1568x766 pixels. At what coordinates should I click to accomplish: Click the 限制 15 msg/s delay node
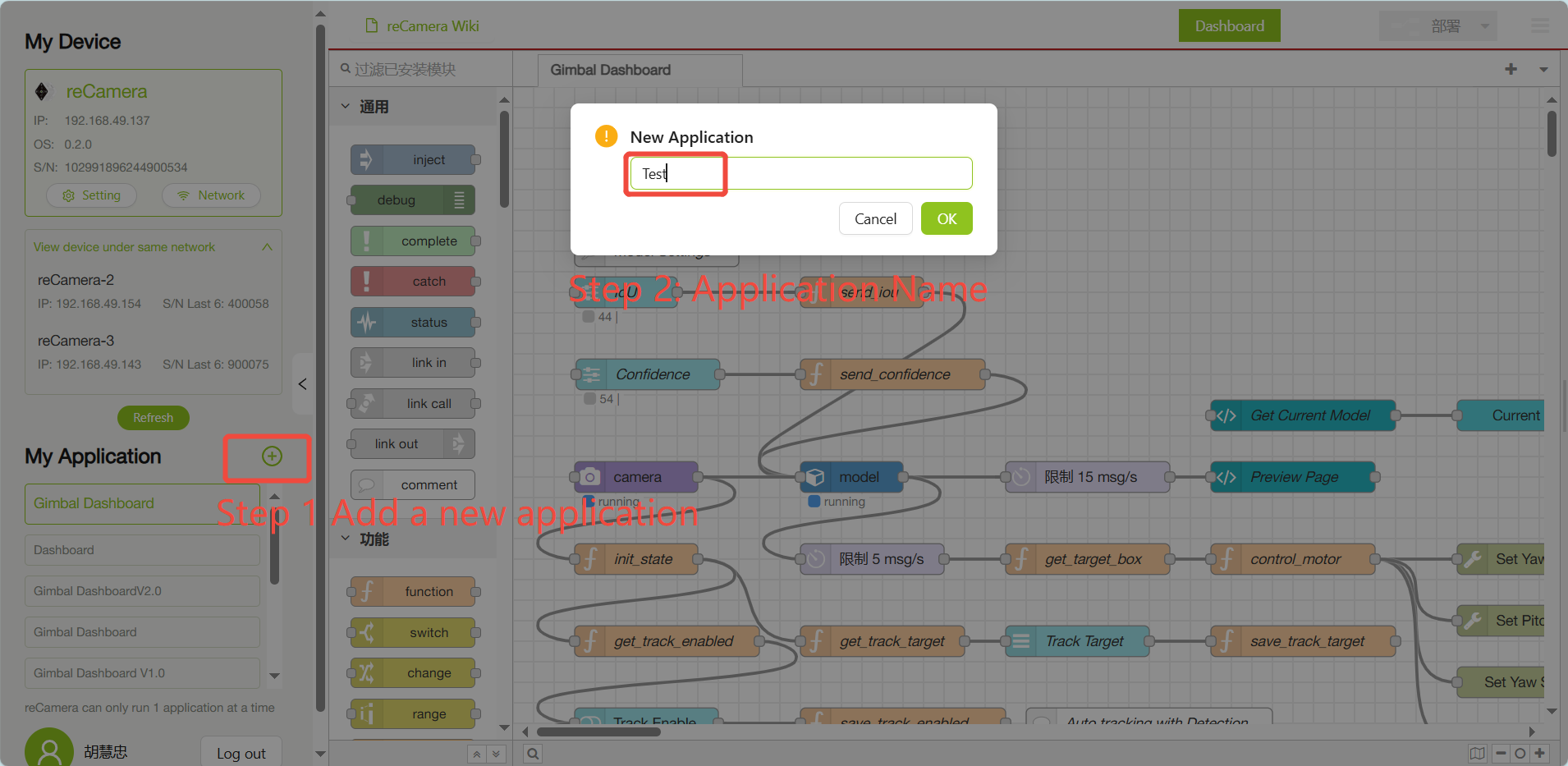(1088, 477)
